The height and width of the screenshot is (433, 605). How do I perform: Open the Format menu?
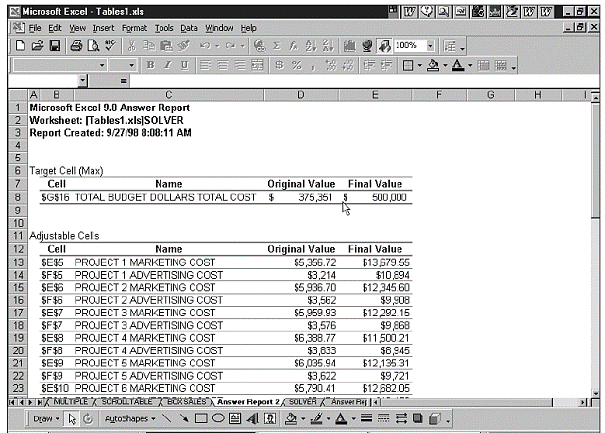point(134,28)
